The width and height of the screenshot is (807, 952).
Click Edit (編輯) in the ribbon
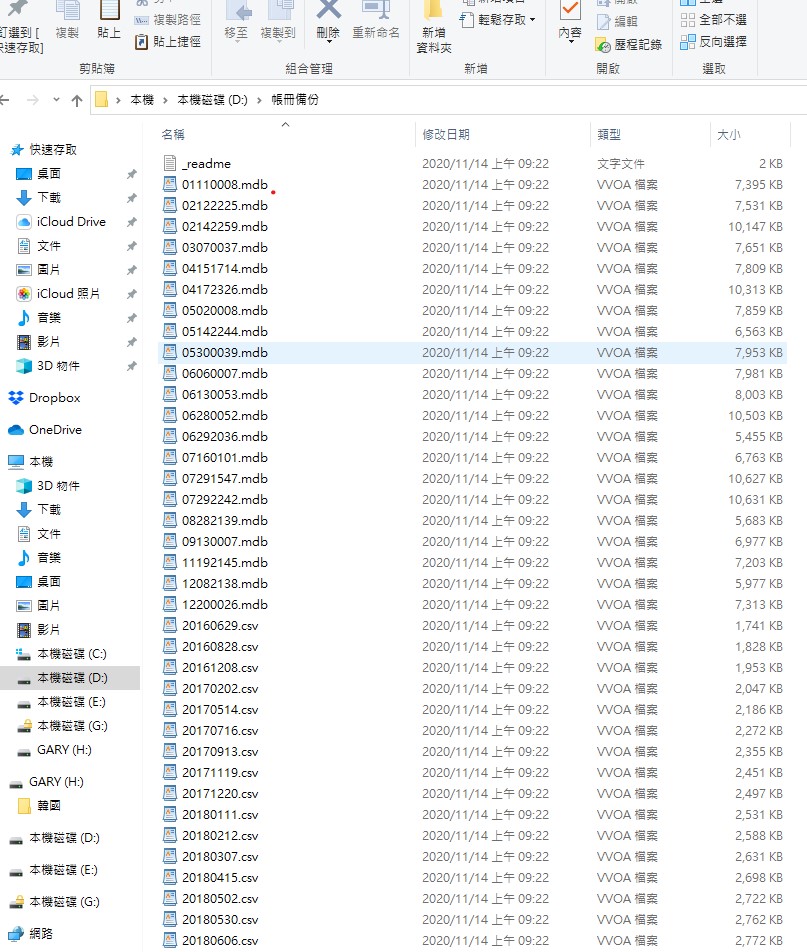(617, 22)
